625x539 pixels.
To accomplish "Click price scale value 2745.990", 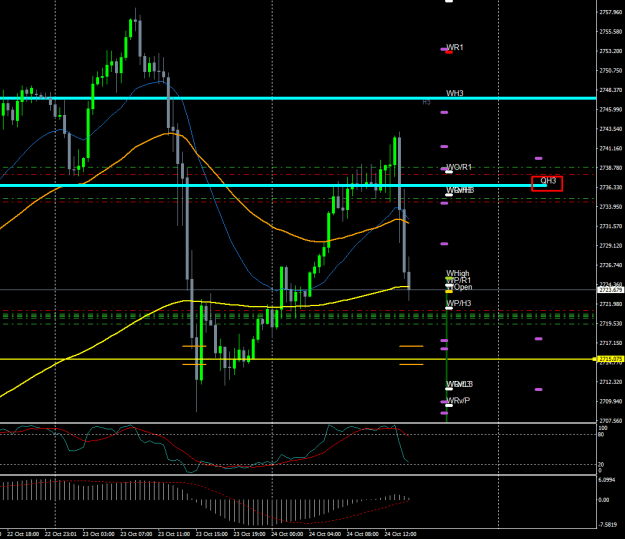I will point(611,109).
